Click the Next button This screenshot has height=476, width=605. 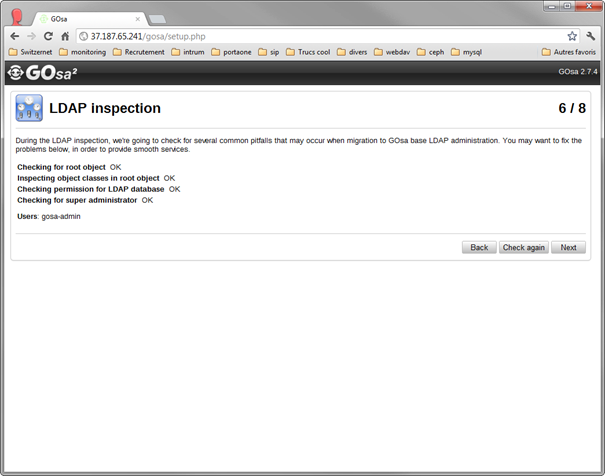pos(568,248)
